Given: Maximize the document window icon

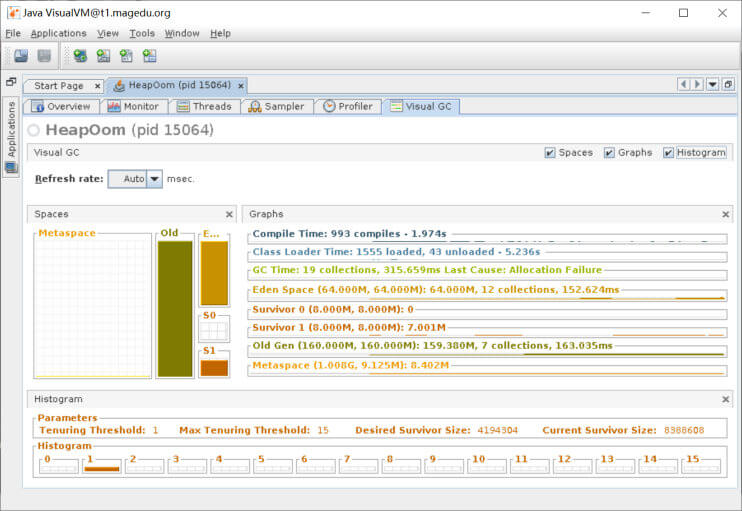Looking at the screenshot, I should point(728,85).
